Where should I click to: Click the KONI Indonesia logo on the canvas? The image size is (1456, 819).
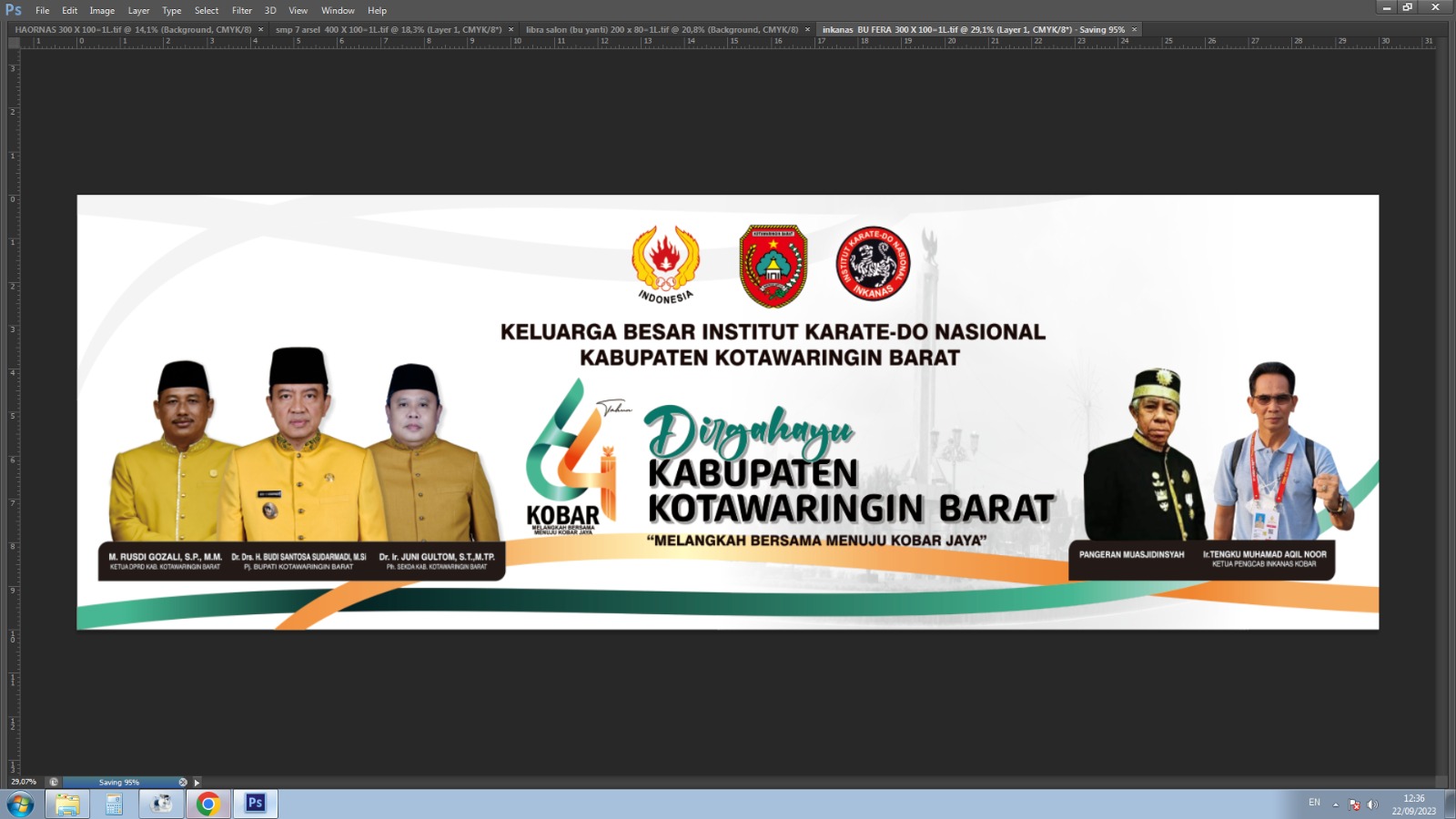pyautogui.click(x=665, y=265)
